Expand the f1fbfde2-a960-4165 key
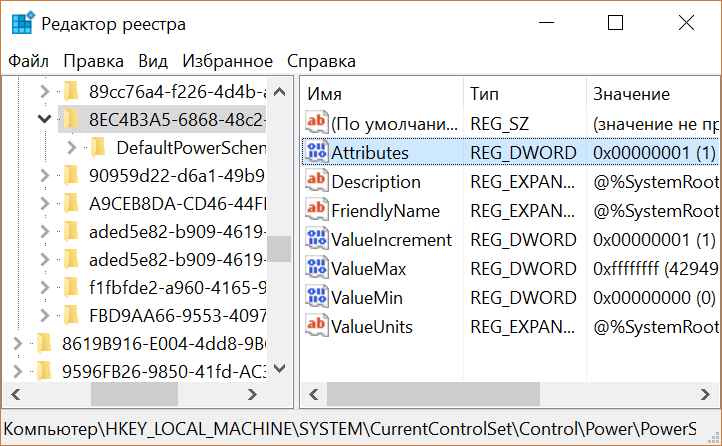Viewport: 722px width, 446px height. point(45,288)
